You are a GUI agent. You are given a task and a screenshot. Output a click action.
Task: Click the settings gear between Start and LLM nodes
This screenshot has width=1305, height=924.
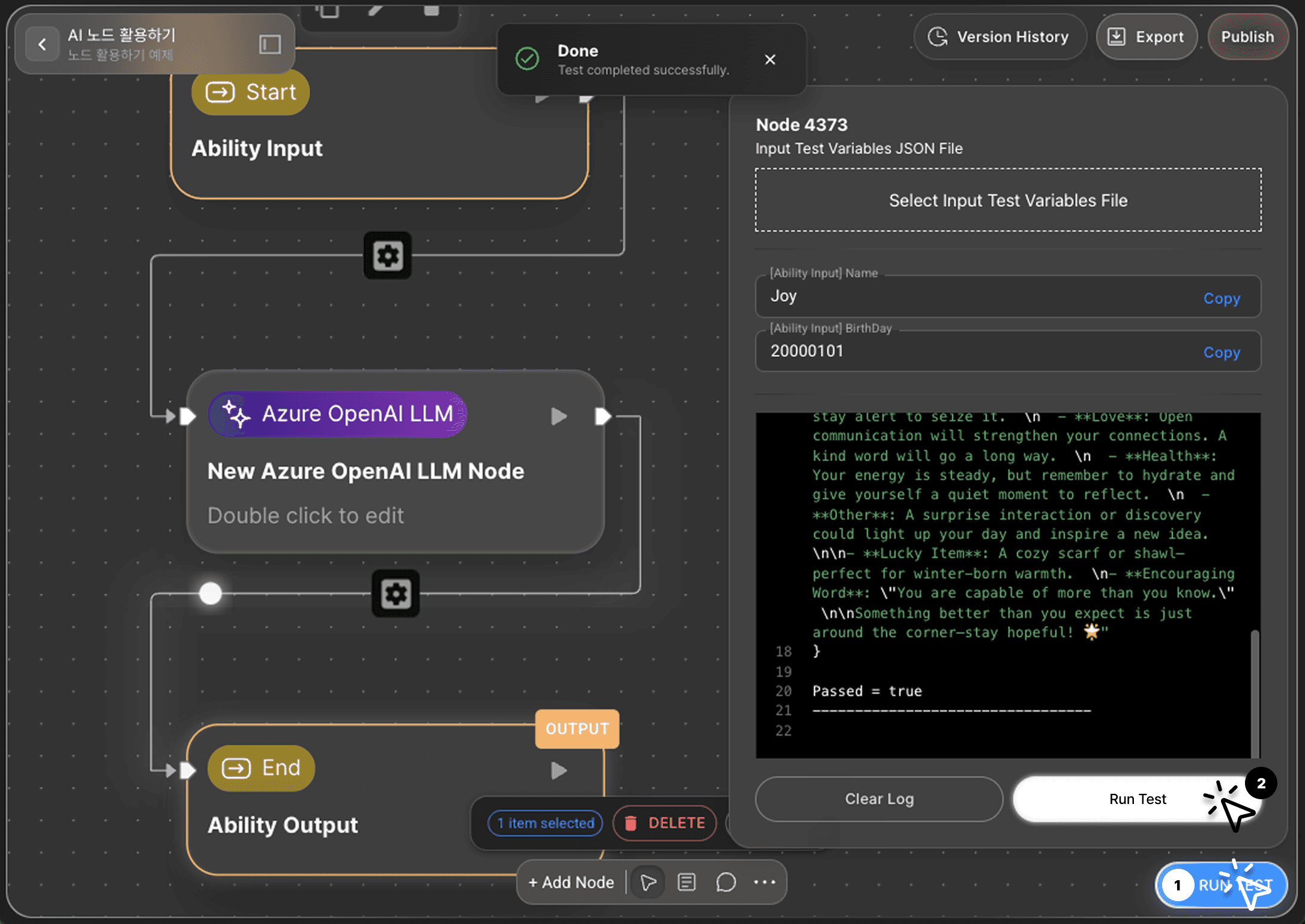tap(388, 256)
